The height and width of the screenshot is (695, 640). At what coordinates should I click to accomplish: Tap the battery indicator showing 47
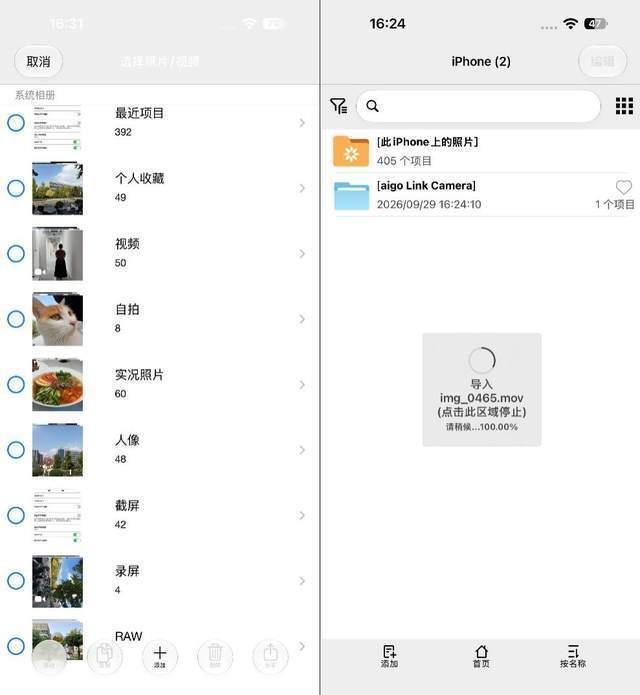[x=595, y=23]
